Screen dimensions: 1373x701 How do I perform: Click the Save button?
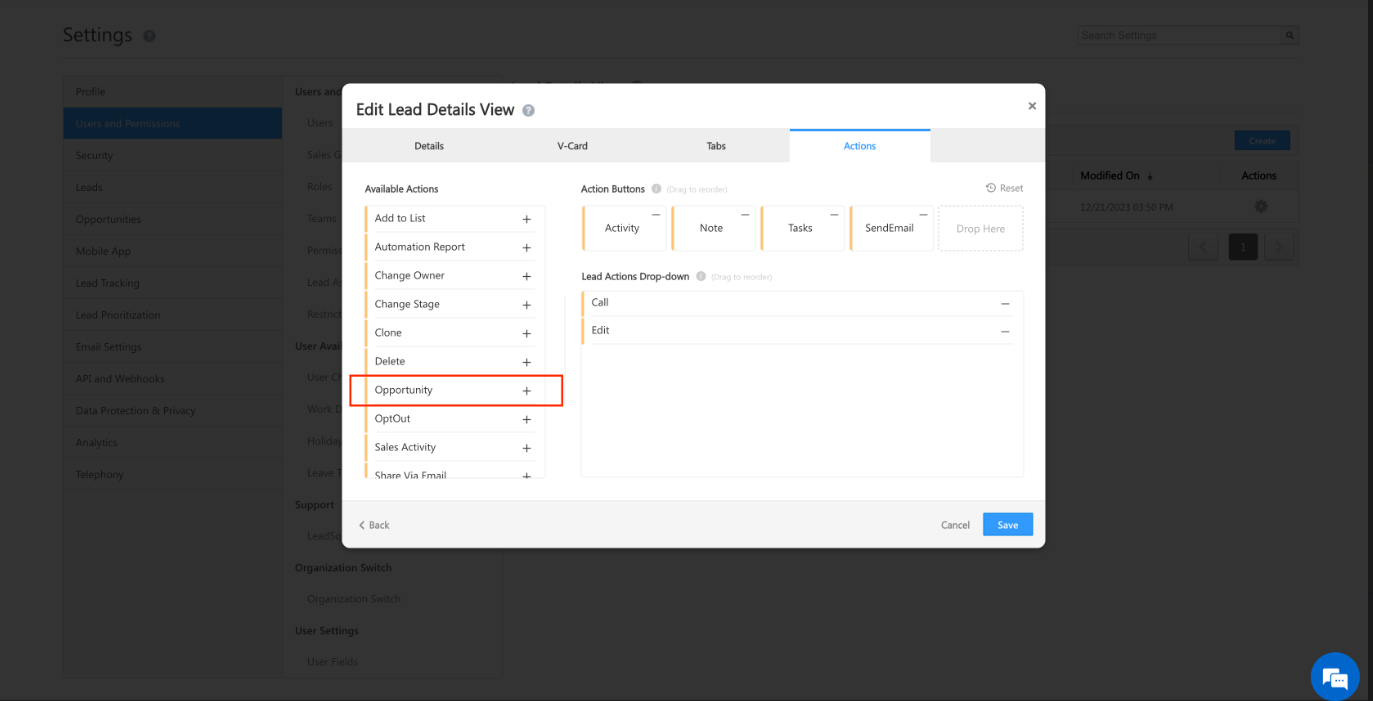pyautogui.click(x=1007, y=525)
